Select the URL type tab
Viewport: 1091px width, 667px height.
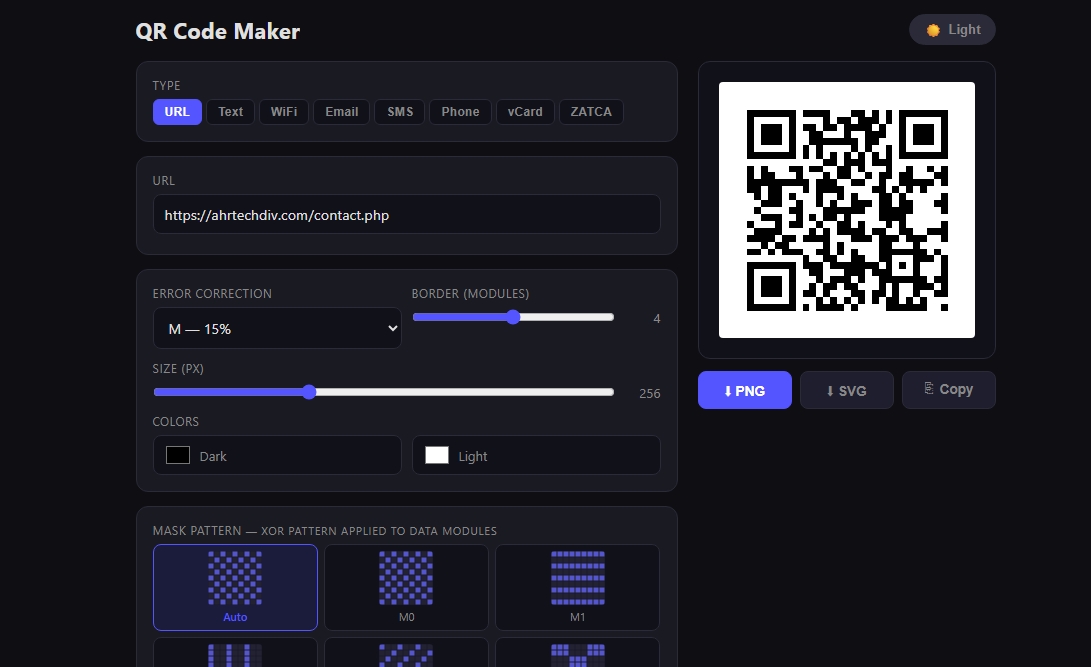[x=177, y=112]
